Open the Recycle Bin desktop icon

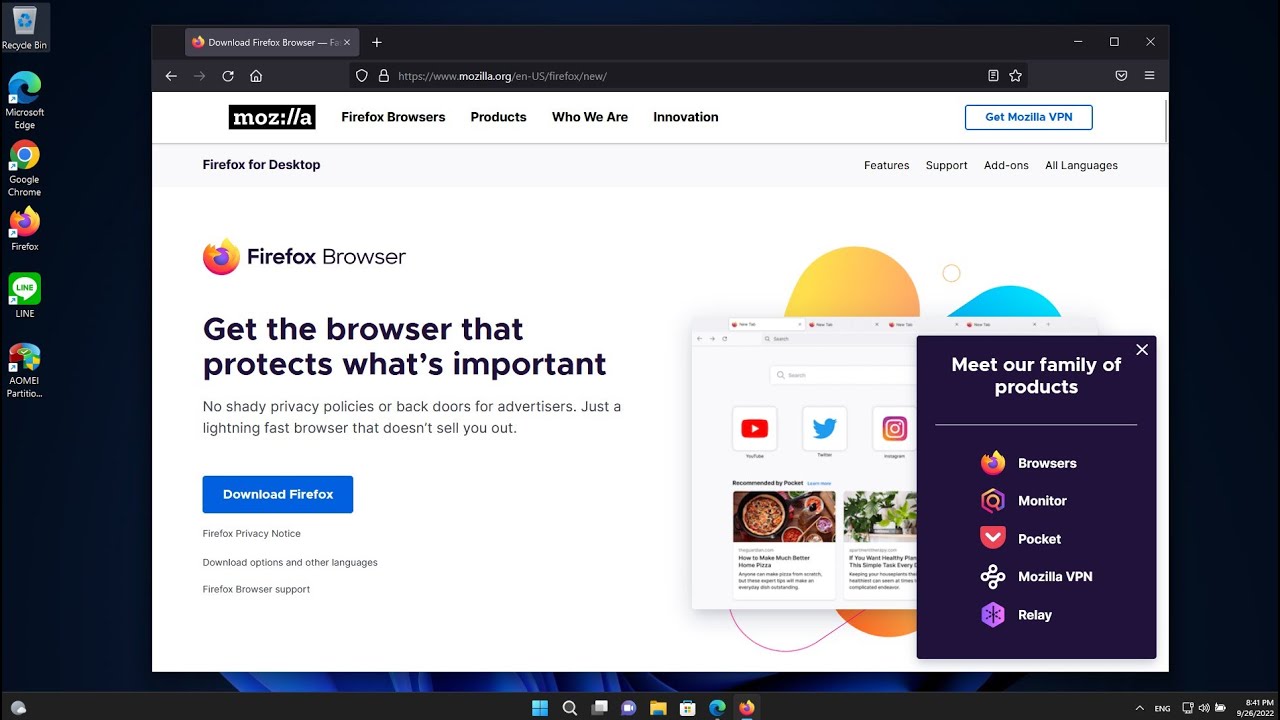pyautogui.click(x=25, y=28)
